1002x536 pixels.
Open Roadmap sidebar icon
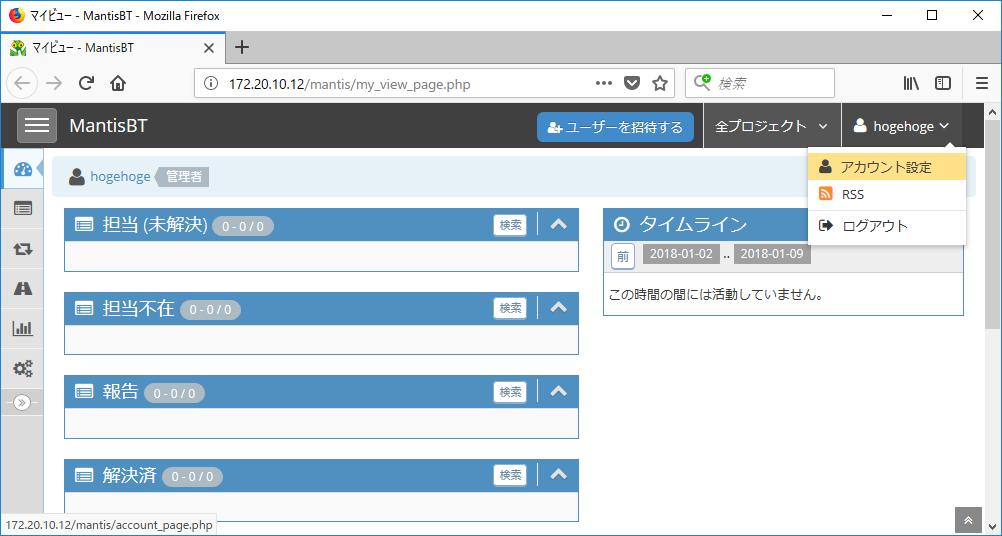pyautogui.click(x=22, y=289)
